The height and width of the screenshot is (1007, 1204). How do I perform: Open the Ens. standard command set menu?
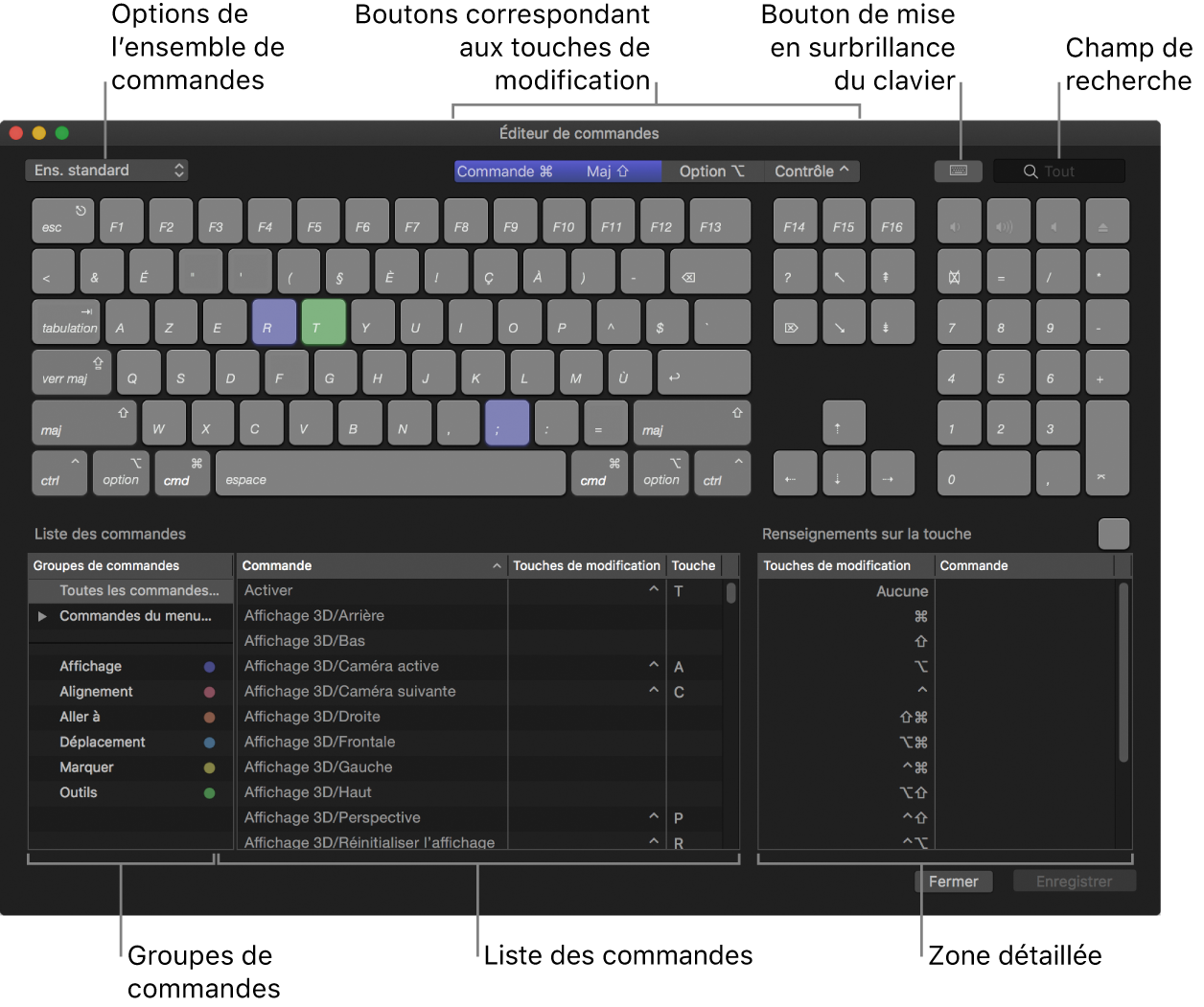pyautogui.click(x=106, y=170)
